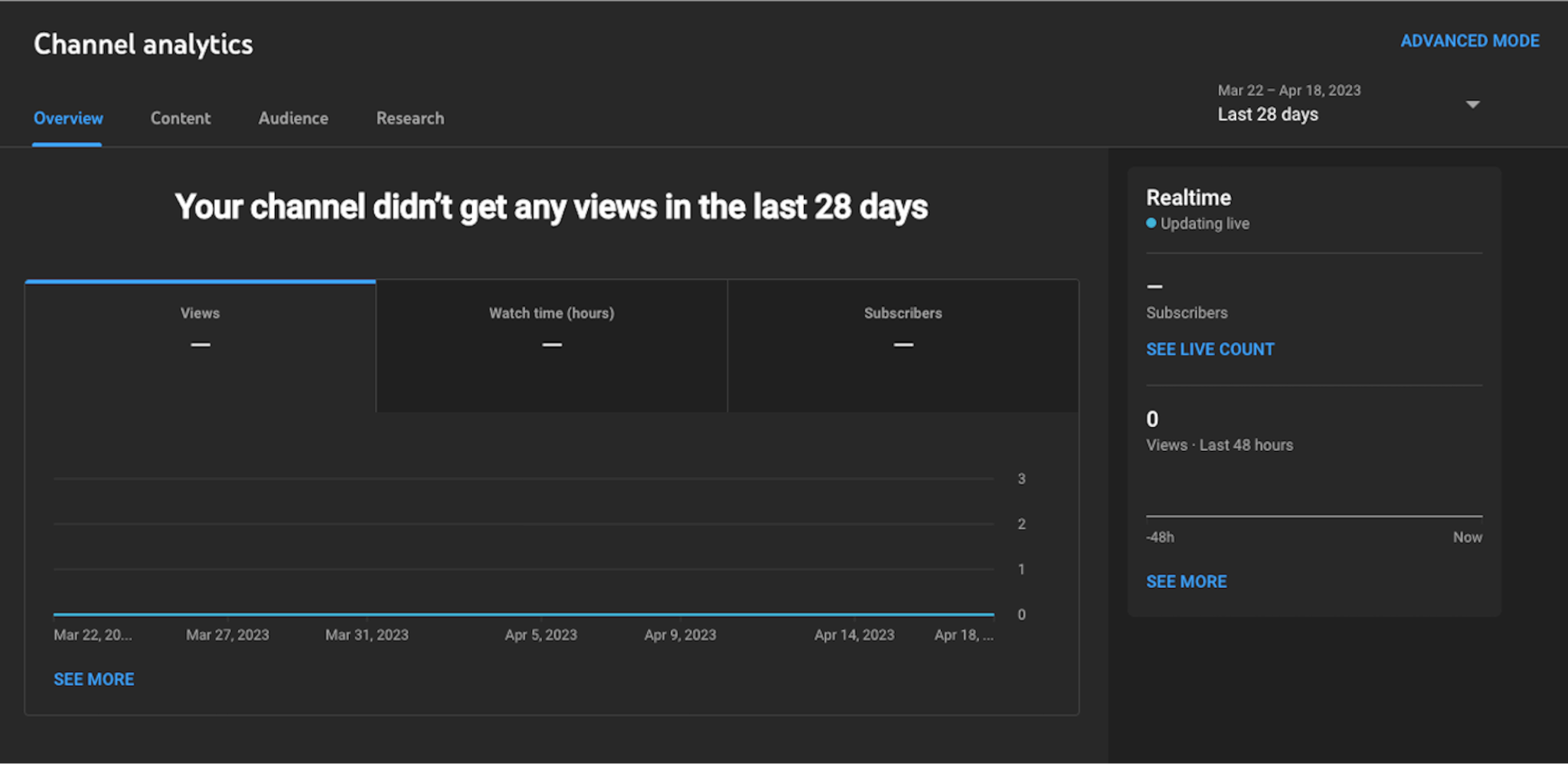Click See More in the Realtime panel

point(1186,581)
